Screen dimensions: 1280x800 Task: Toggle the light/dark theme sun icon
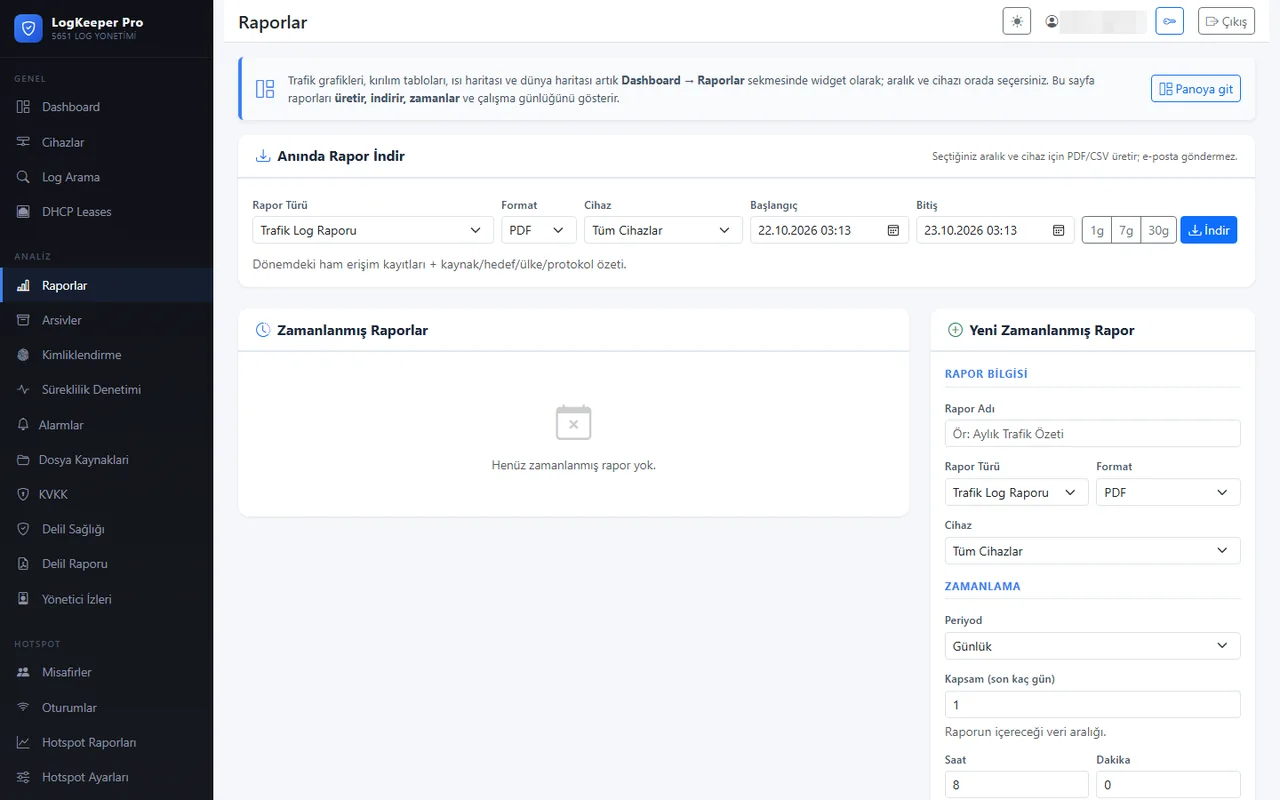(x=1016, y=21)
